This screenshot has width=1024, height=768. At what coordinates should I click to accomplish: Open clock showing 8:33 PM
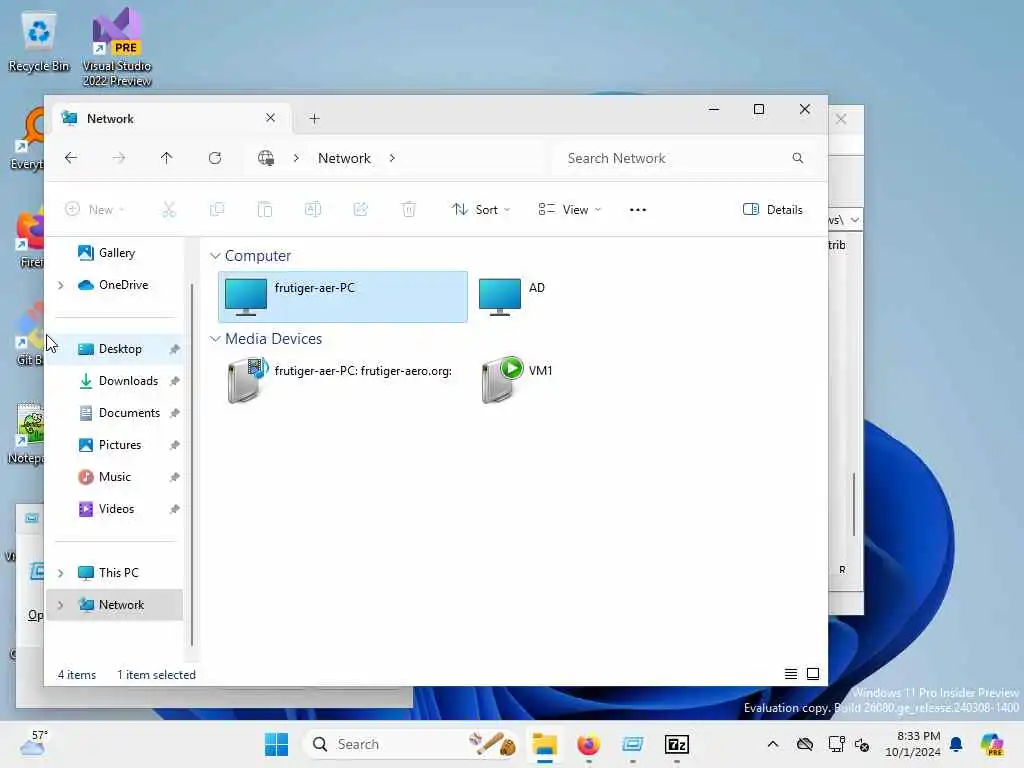pos(913,744)
